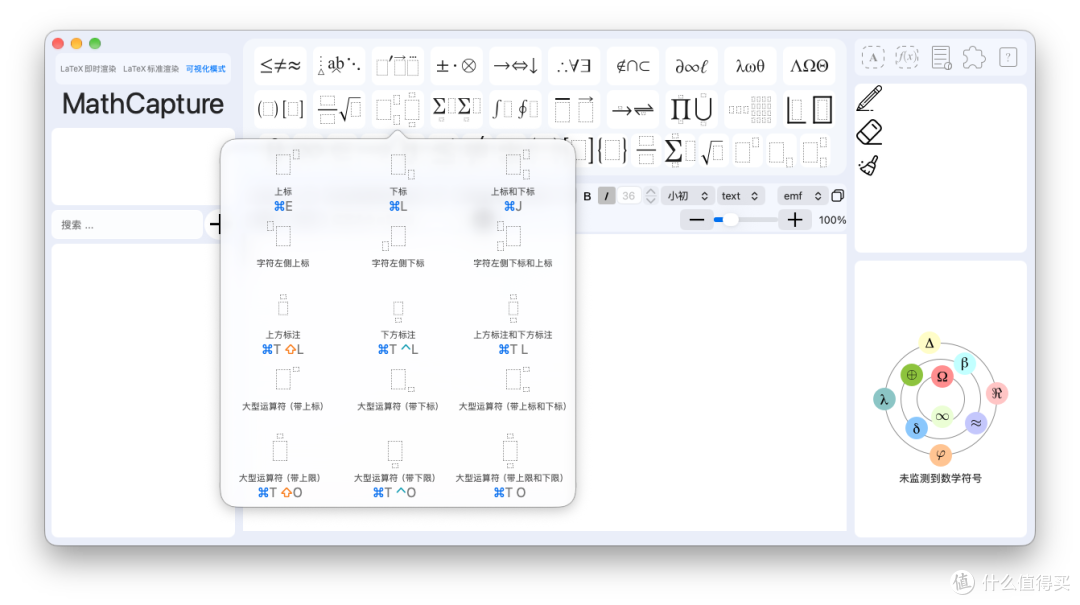Screen dimensions: 1080x605
Task: Select the pencil handwriting tool
Action: (x=869, y=99)
